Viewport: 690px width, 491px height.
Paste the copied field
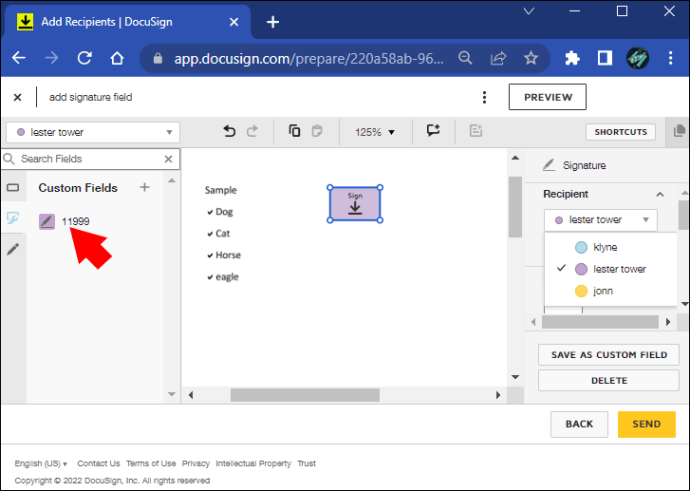317,131
